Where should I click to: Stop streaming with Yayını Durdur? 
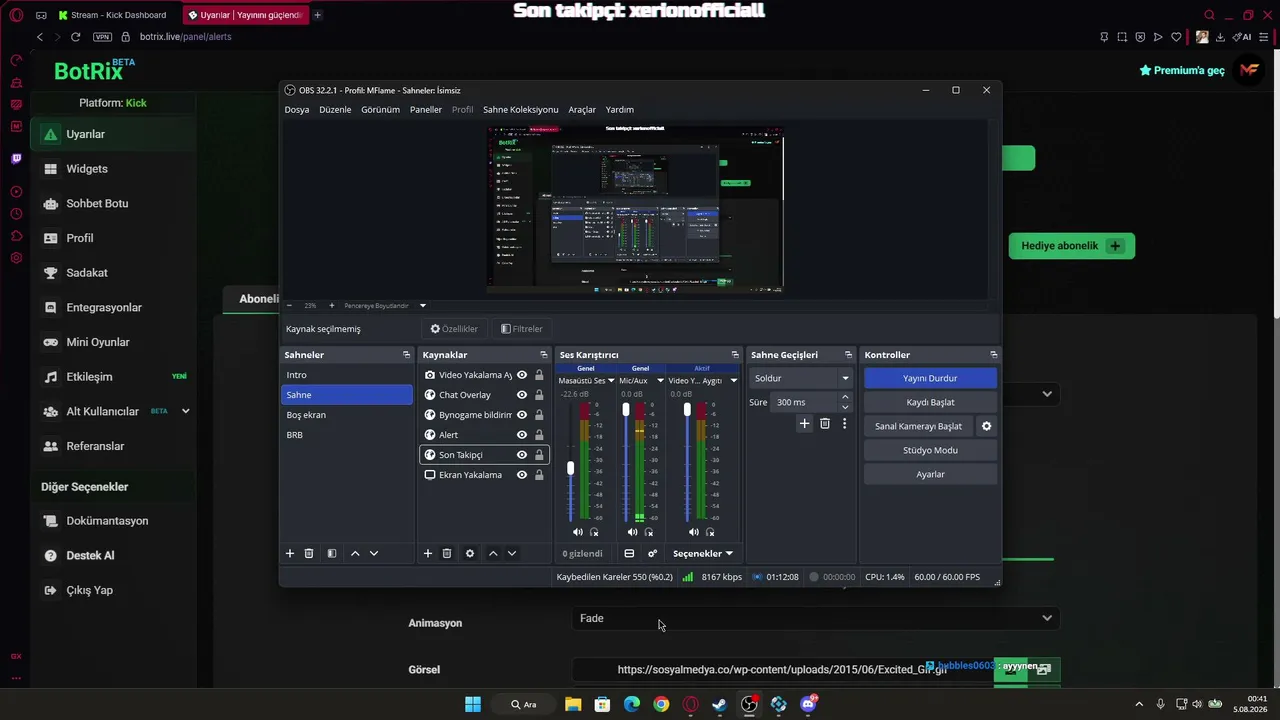[x=930, y=378]
